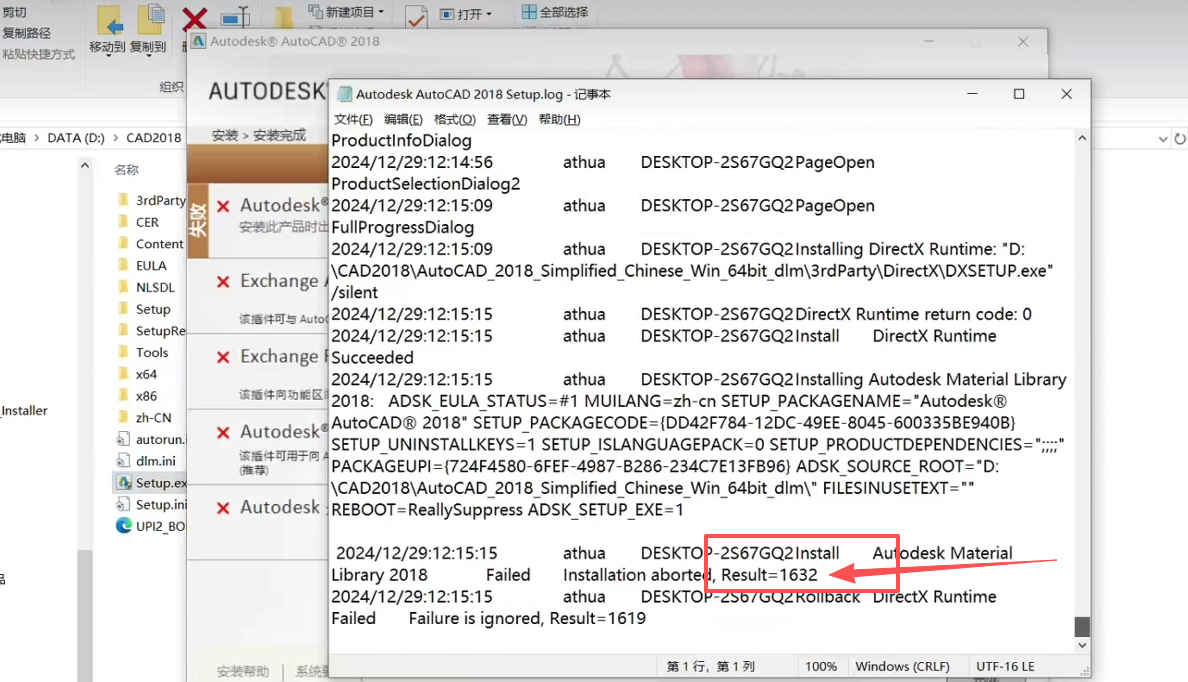The width and height of the screenshot is (1188, 682).
Task: Expand the Move to dropdown arrow
Action: [x=108, y=58]
